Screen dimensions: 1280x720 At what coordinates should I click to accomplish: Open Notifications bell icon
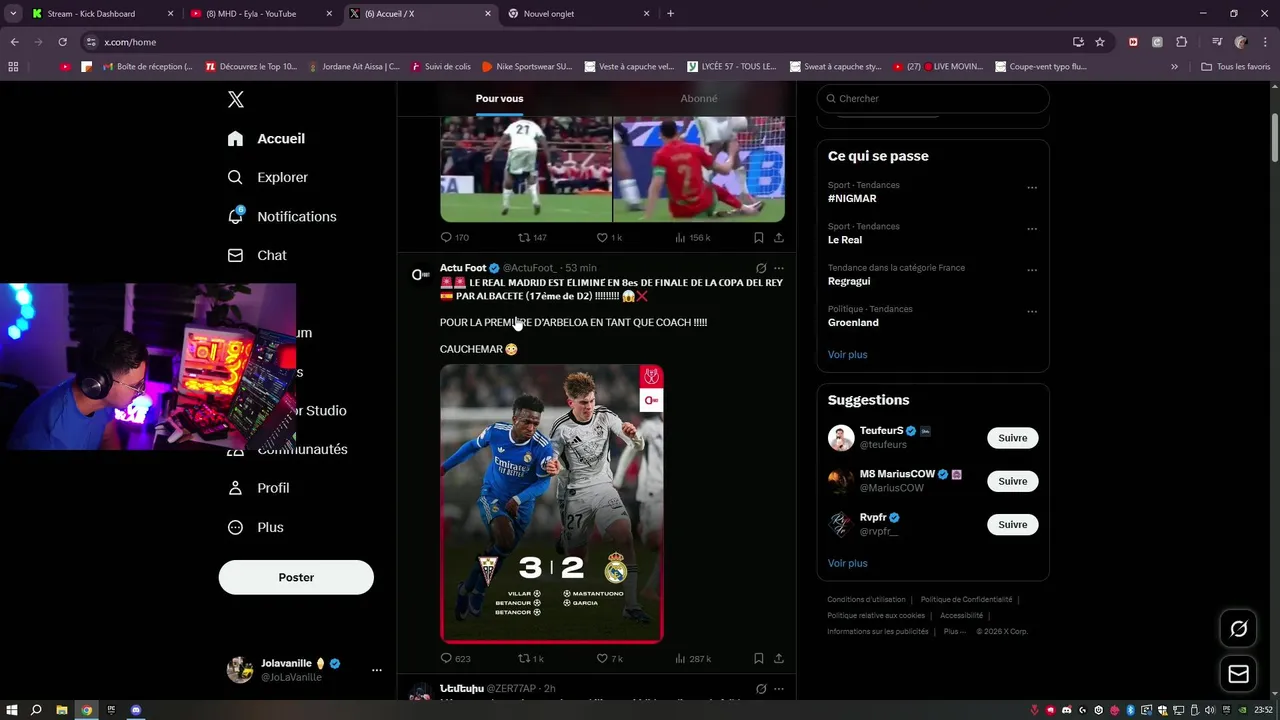coord(235,216)
